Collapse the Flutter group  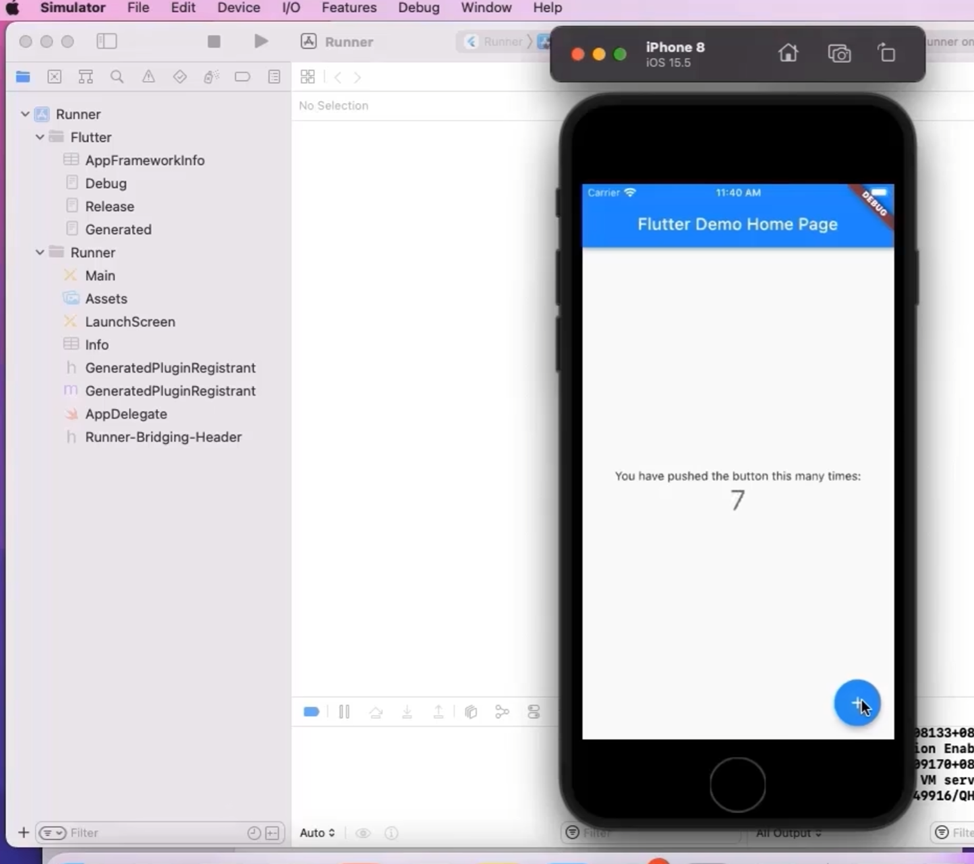pos(40,137)
